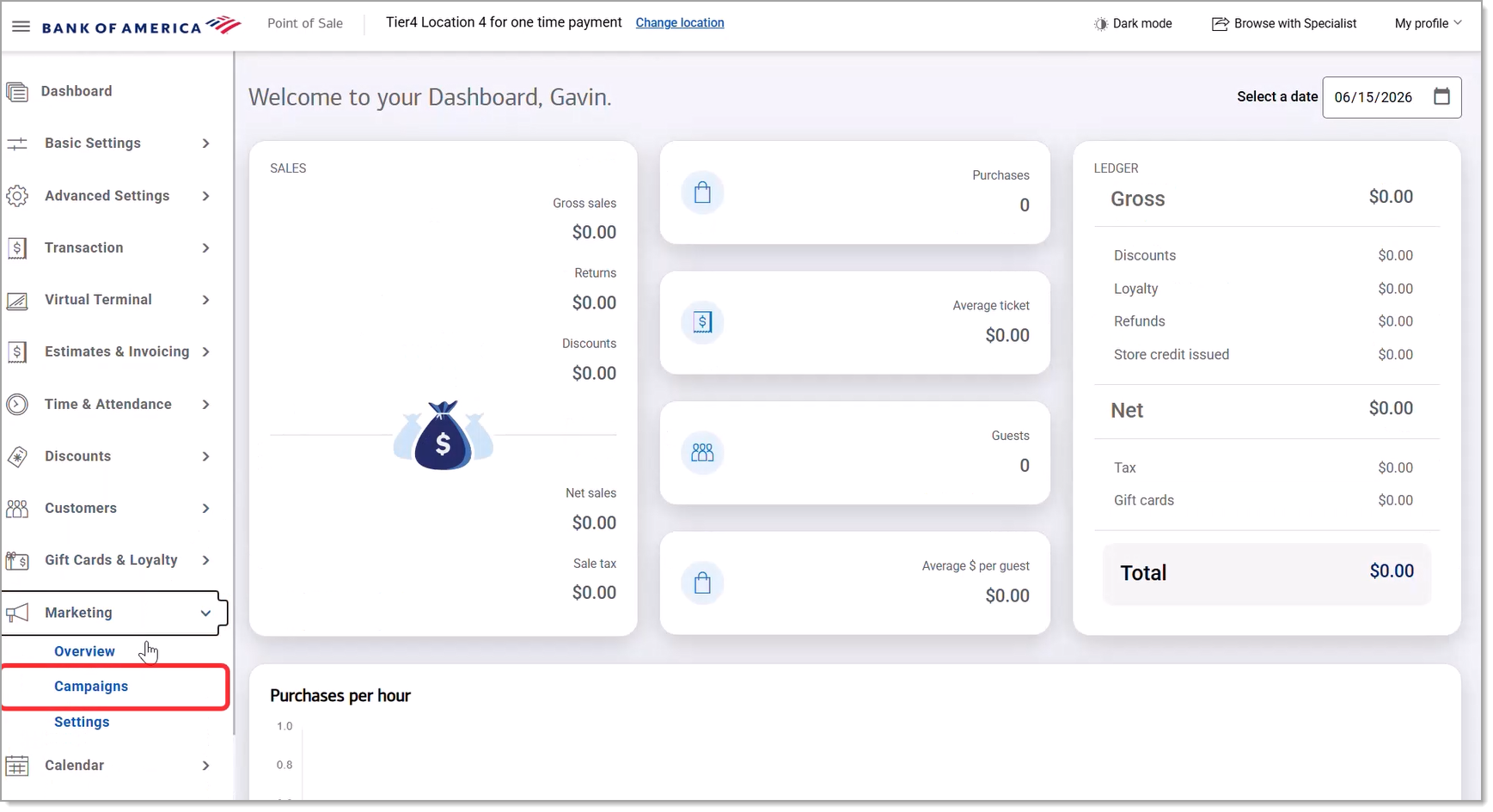Click the money bag illustration in Sales

click(443, 436)
